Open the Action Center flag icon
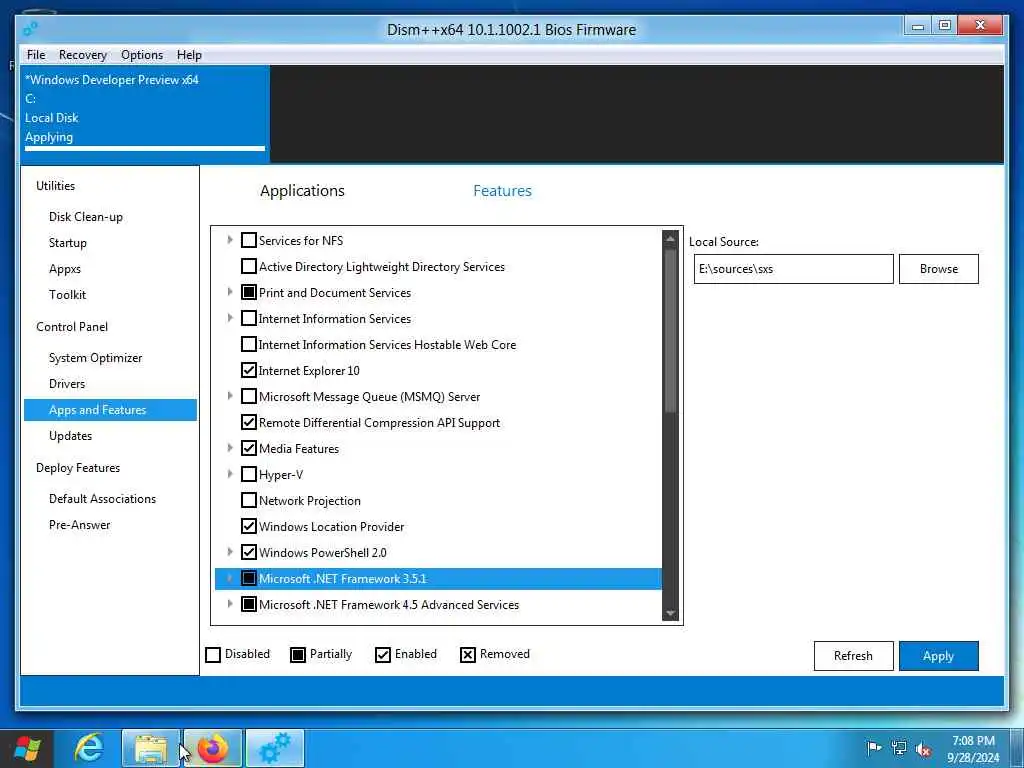This screenshot has height=768, width=1024. [x=873, y=748]
